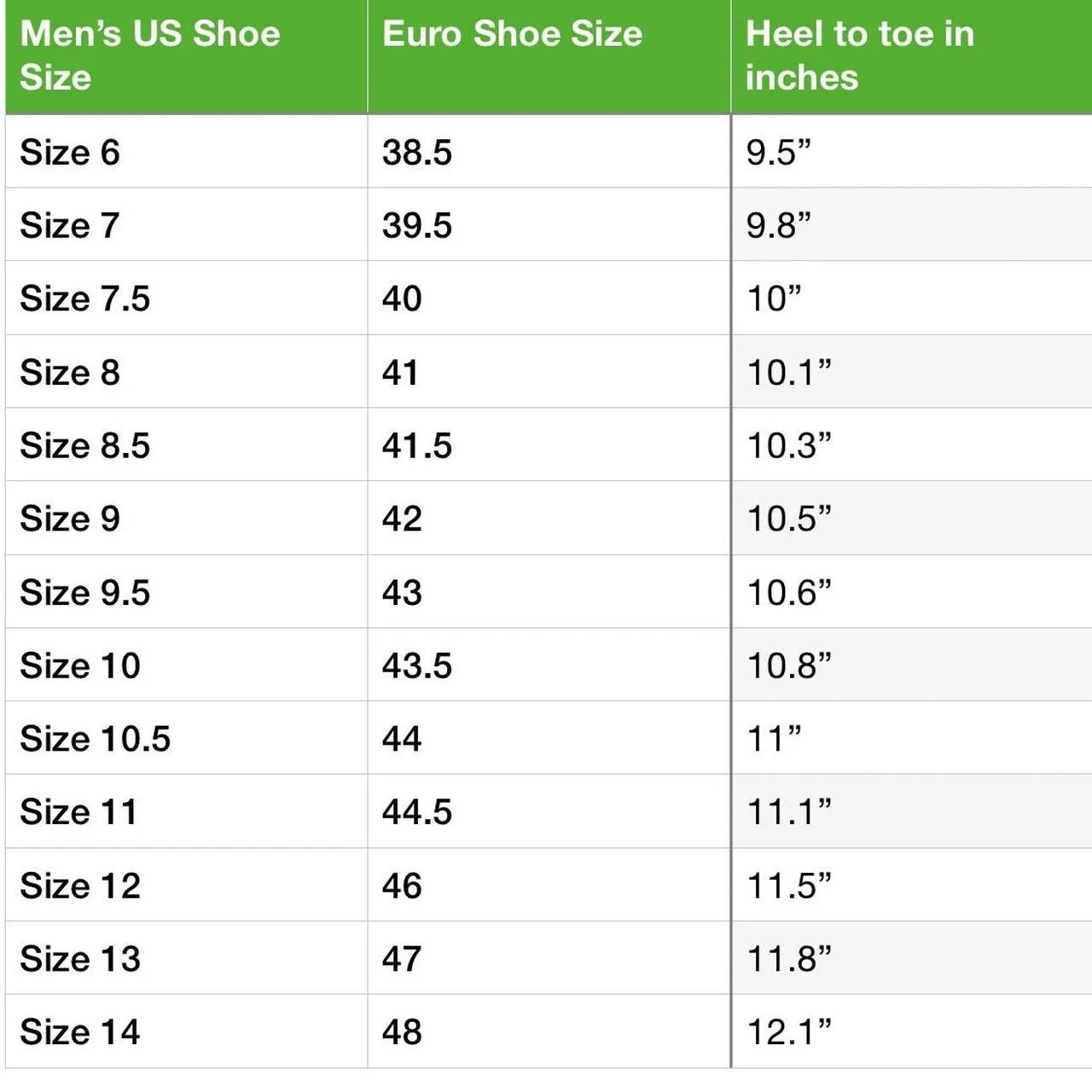Click the 10.3" measurement cell
The height and width of the screenshot is (1092, 1092).
(x=911, y=445)
